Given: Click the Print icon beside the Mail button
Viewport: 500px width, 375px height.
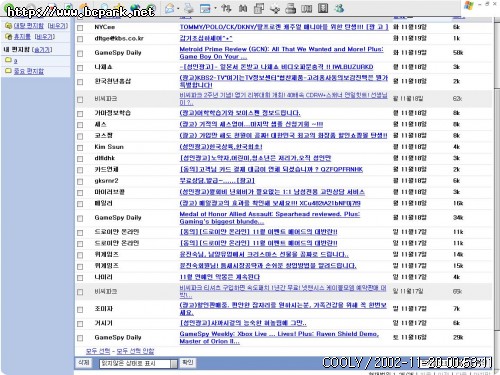Looking at the screenshot, I should [x=189, y=8].
